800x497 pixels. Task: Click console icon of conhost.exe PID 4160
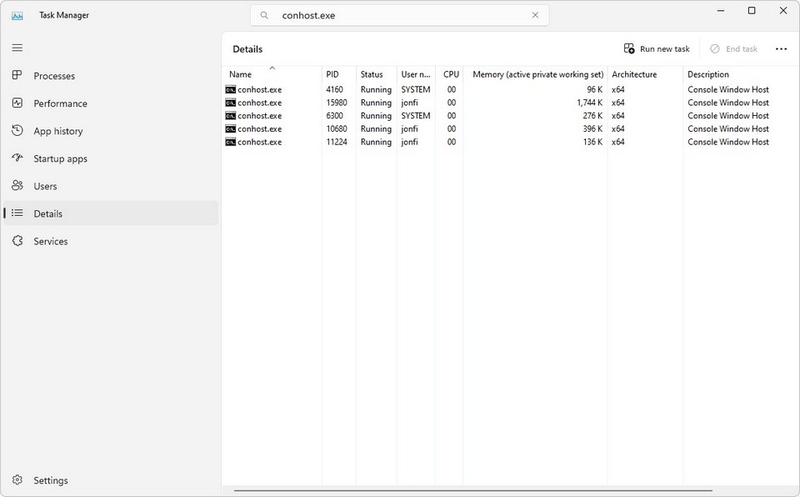click(x=231, y=90)
